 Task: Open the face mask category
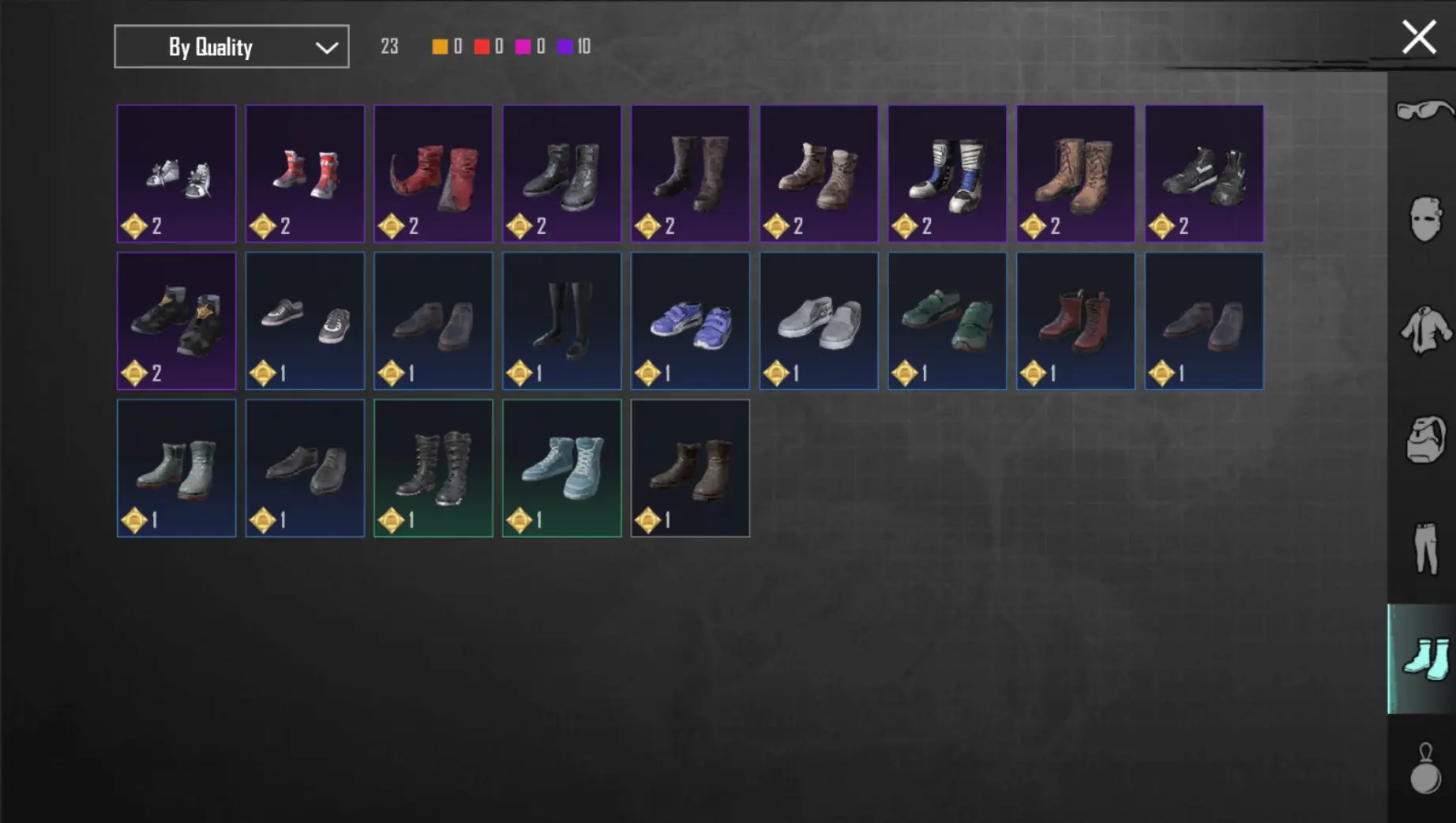pyautogui.click(x=1424, y=218)
